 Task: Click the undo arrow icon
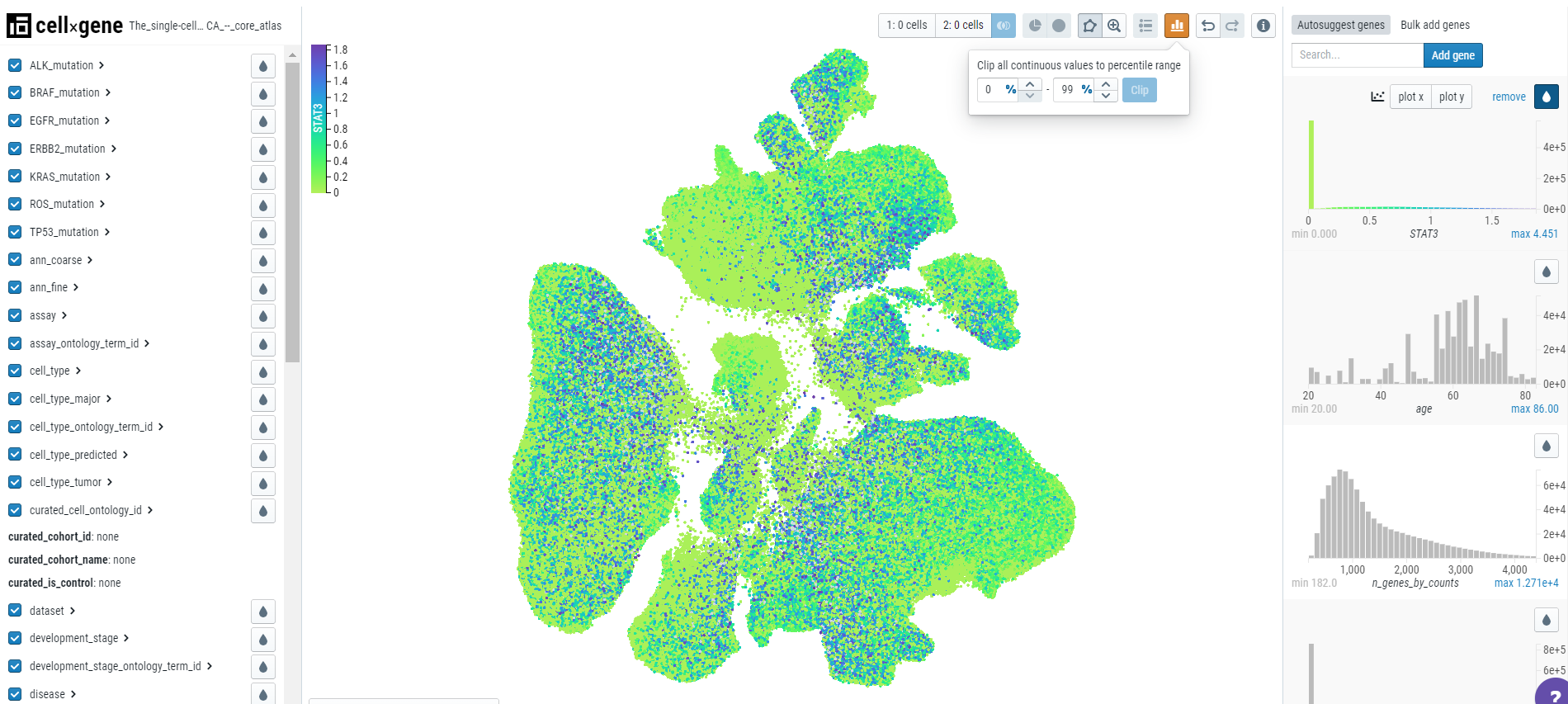pyautogui.click(x=1208, y=26)
